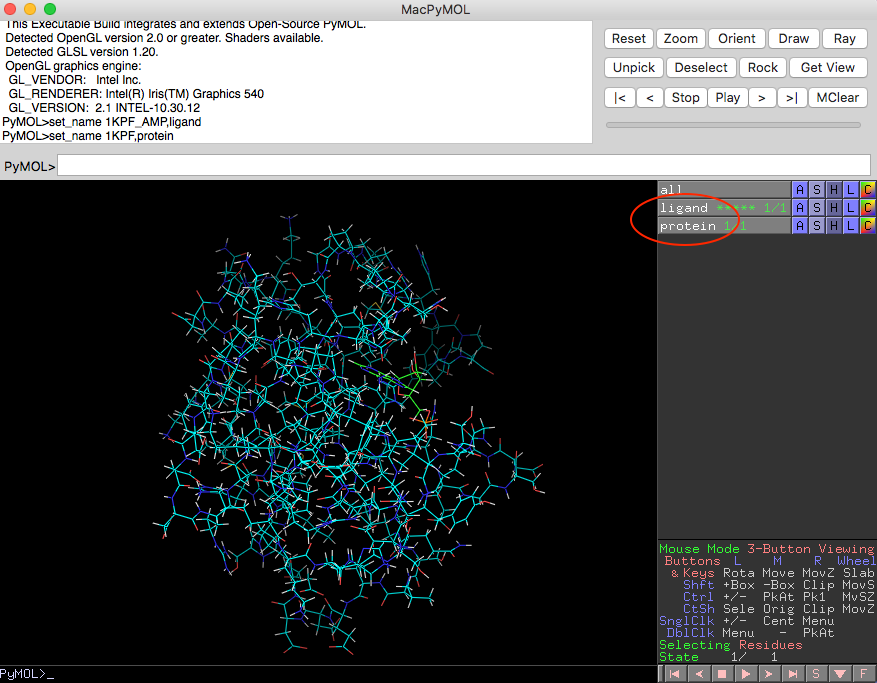Click the State frame counter text
Image resolution: width=877 pixels, height=683 pixels.
(x=718, y=657)
